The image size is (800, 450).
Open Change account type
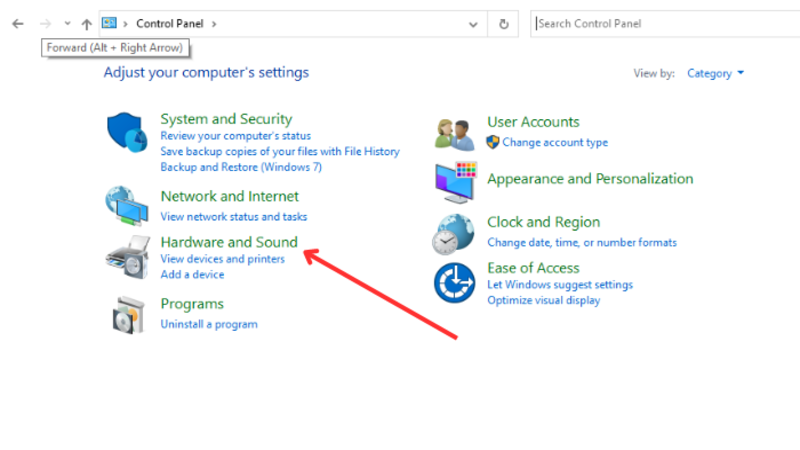[x=555, y=142]
